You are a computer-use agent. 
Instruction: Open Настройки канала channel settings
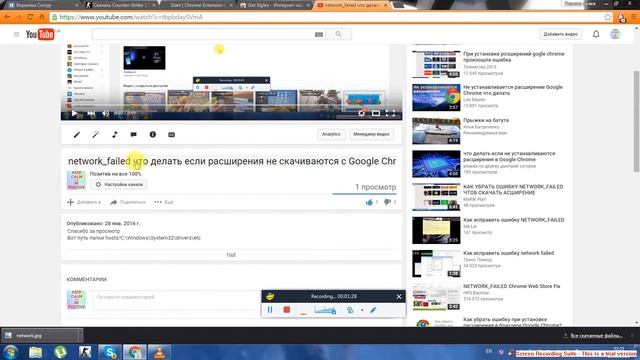(x=119, y=184)
